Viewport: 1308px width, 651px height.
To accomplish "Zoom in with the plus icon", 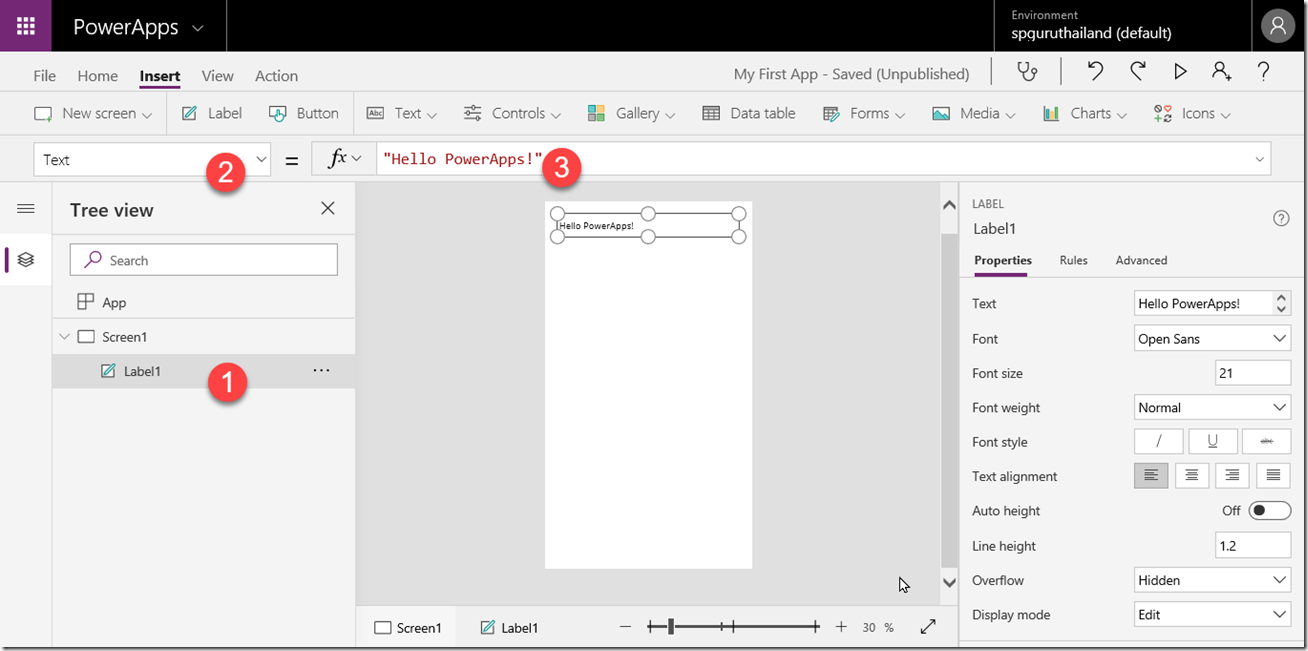I will (x=841, y=627).
